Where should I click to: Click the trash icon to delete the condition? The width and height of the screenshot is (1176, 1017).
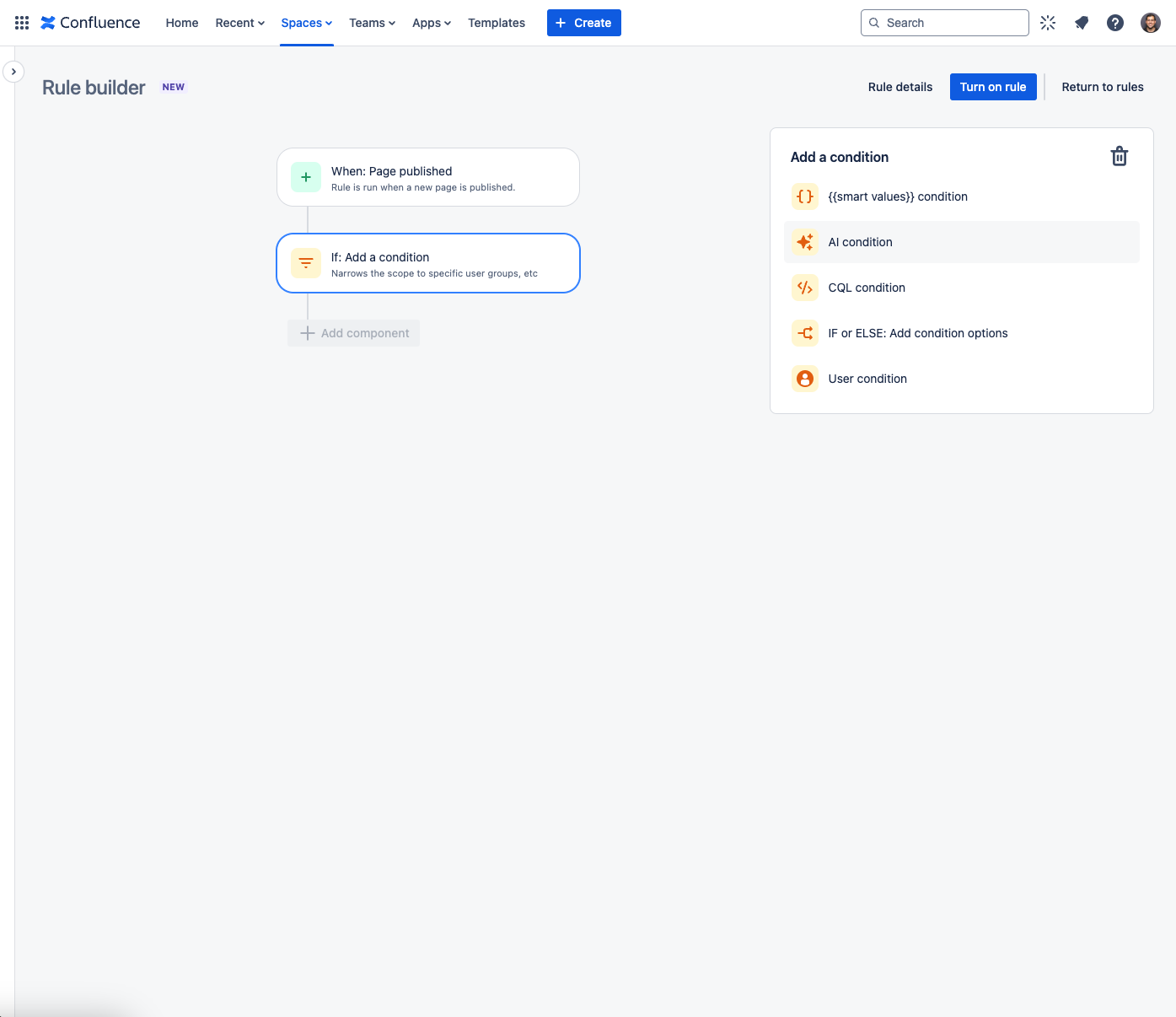pyautogui.click(x=1119, y=156)
